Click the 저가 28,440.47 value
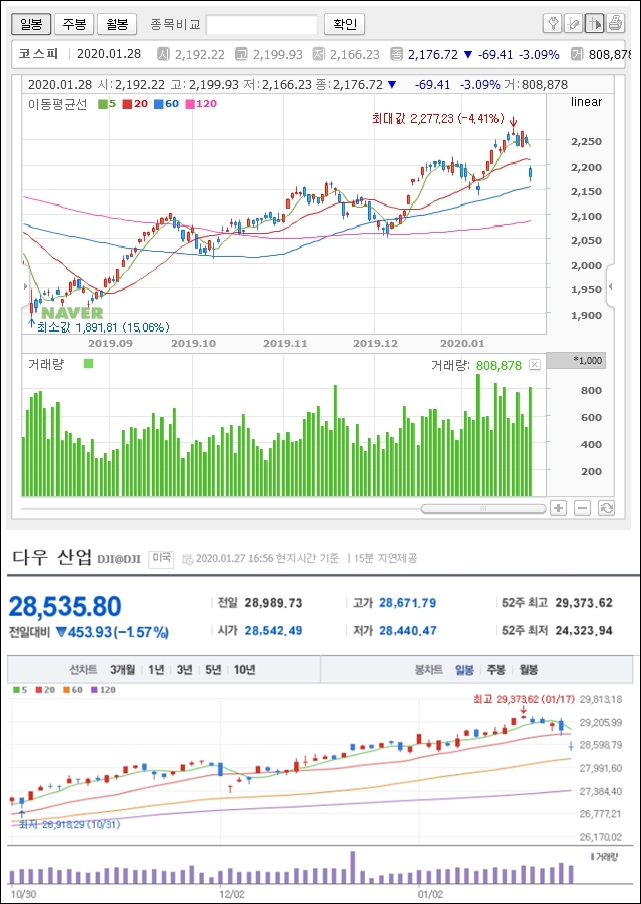Image resolution: width=641 pixels, height=904 pixels. (408, 631)
